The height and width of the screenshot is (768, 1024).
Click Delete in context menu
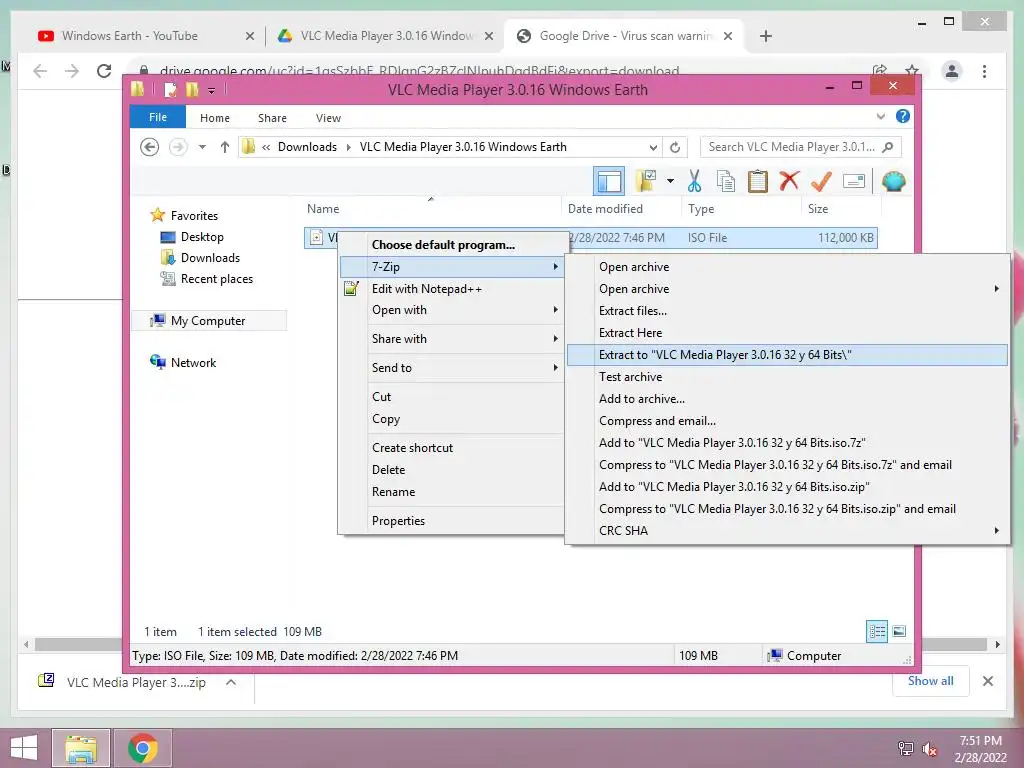click(389, 470)
